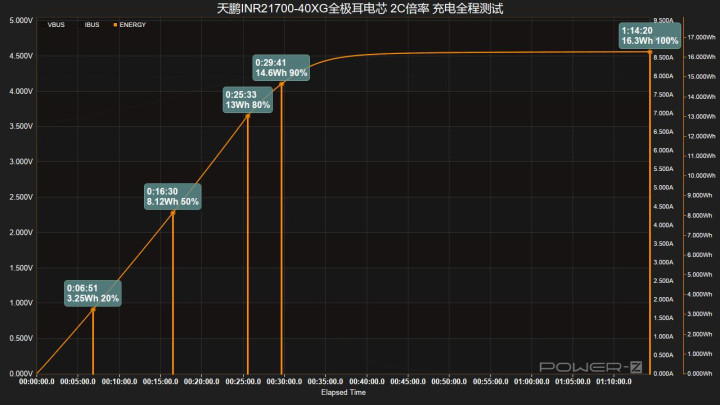Click the 8.000Wh energy axis label
The height and width of the screenshot is (405, 720).
[x=701, y=215]
